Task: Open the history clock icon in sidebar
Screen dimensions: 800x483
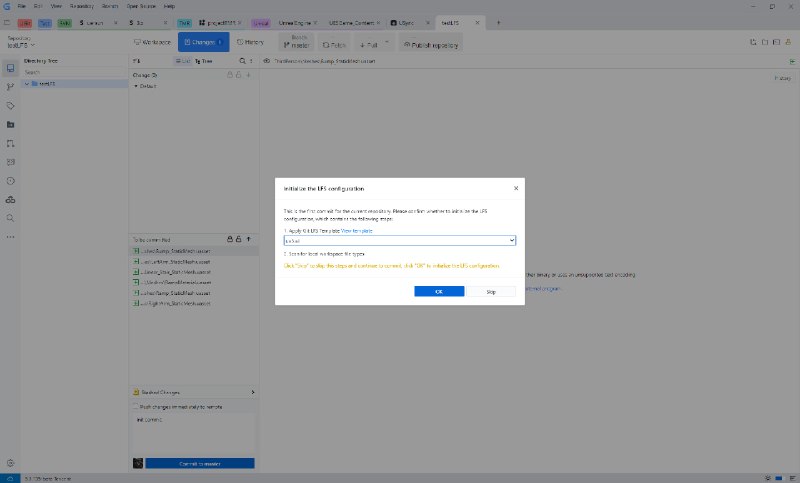Action: pos(10,180)
